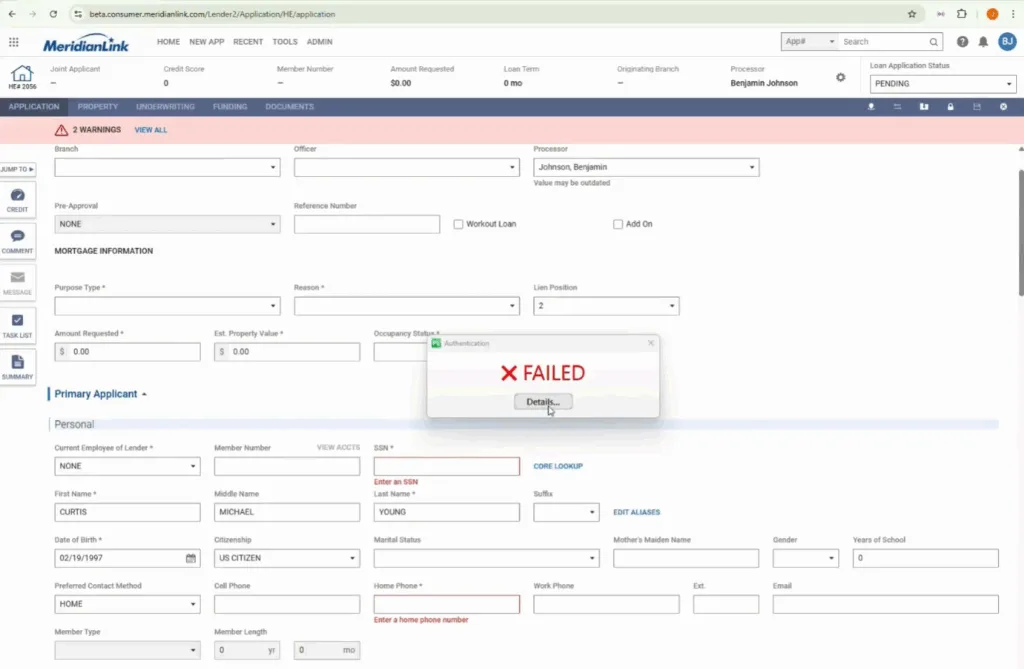Open the Pre-Approval dropdown set to NONE
1024x669 pixels.
(x=166, y=224)
